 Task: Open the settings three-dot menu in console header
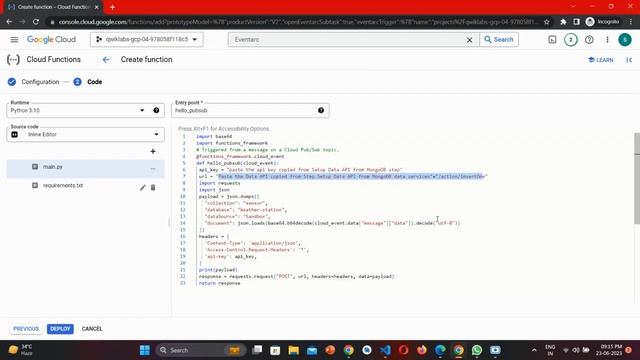click(x=607, y=40)
